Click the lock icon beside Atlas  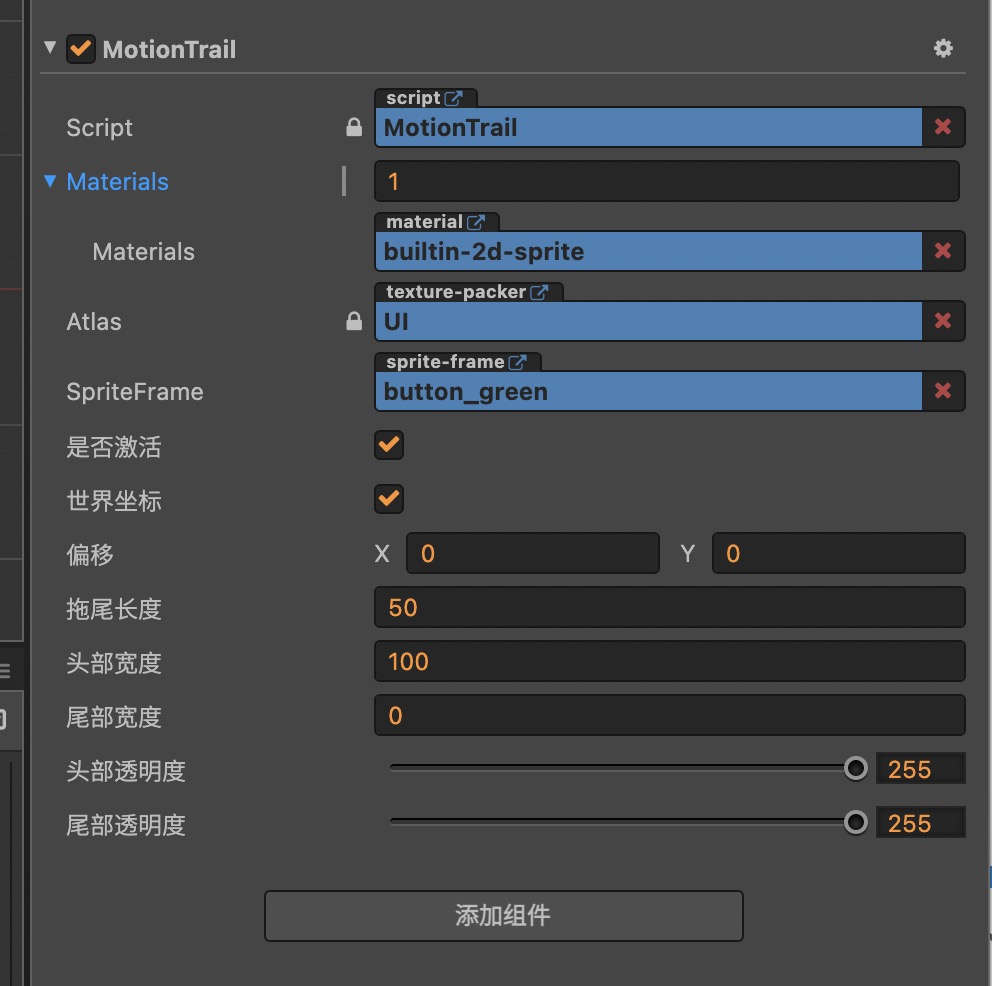(353, 321)
